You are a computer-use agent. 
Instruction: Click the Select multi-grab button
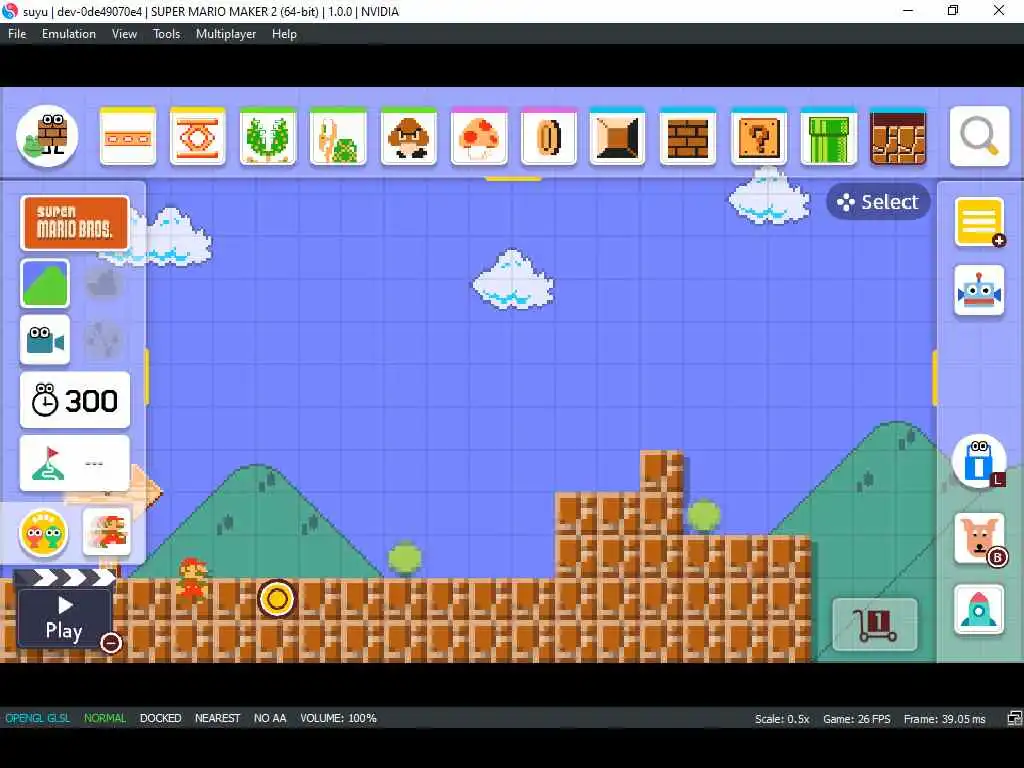click(x=878, y=202)
